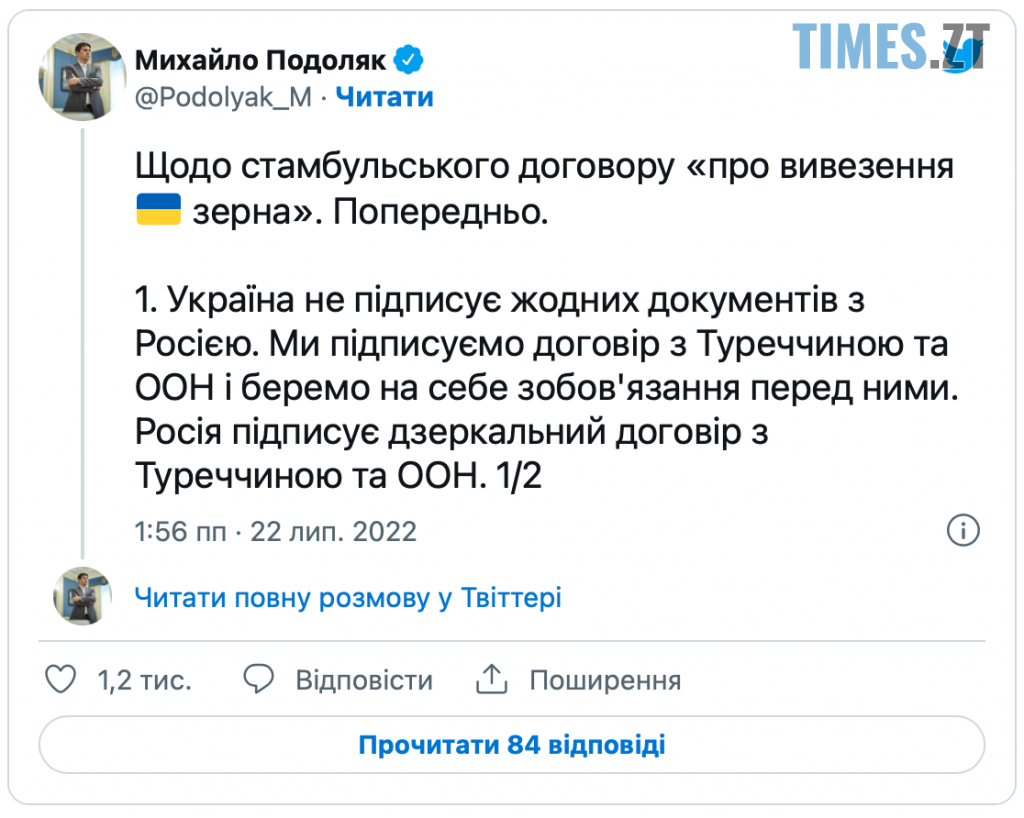The height and width of the screenshot is (818, 1024).
Task: Click the Поширення share label
Action: (x=605, y=681)
